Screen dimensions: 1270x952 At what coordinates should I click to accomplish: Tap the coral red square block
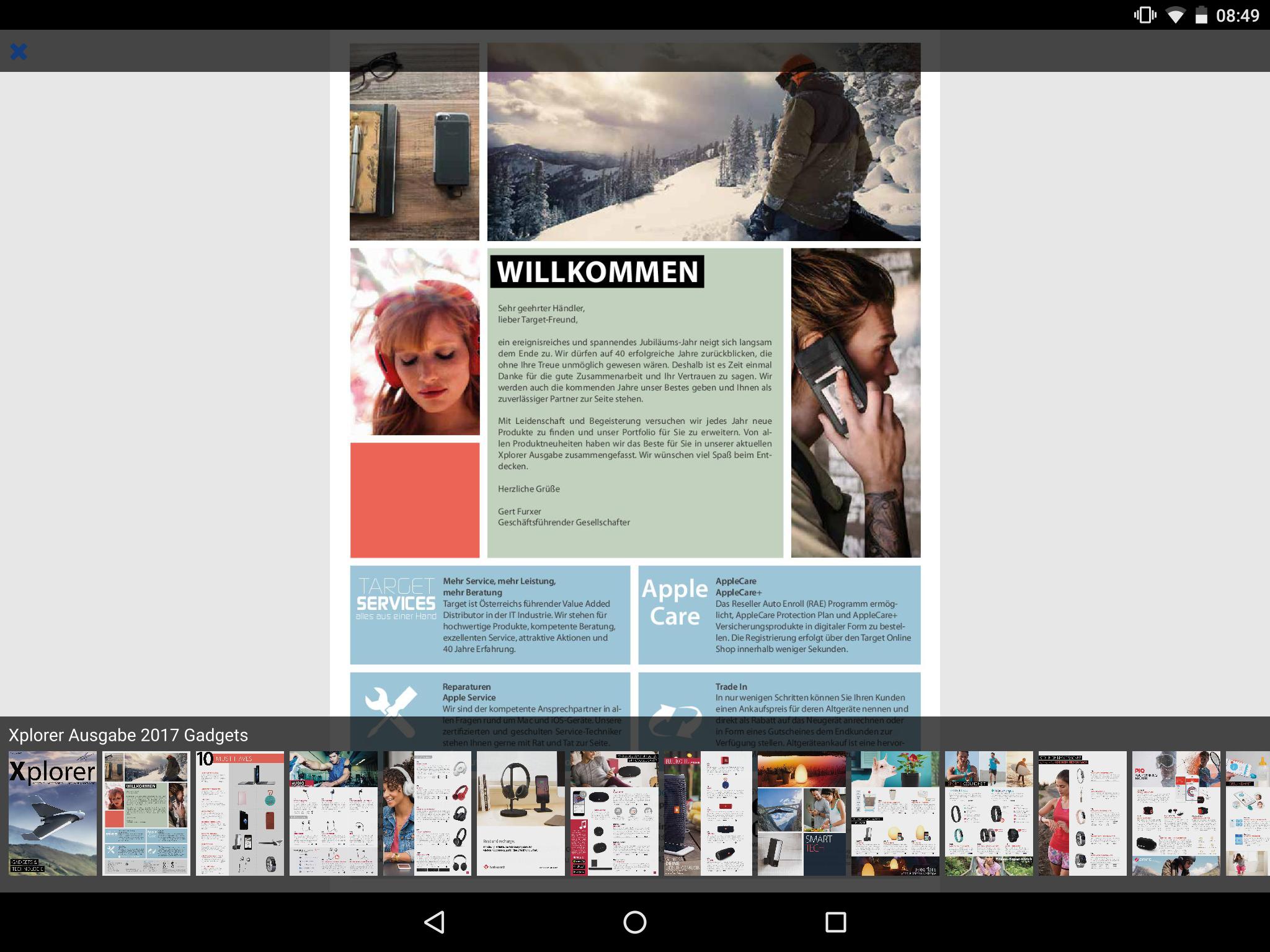pyautogui.click(x=415, y=500)
